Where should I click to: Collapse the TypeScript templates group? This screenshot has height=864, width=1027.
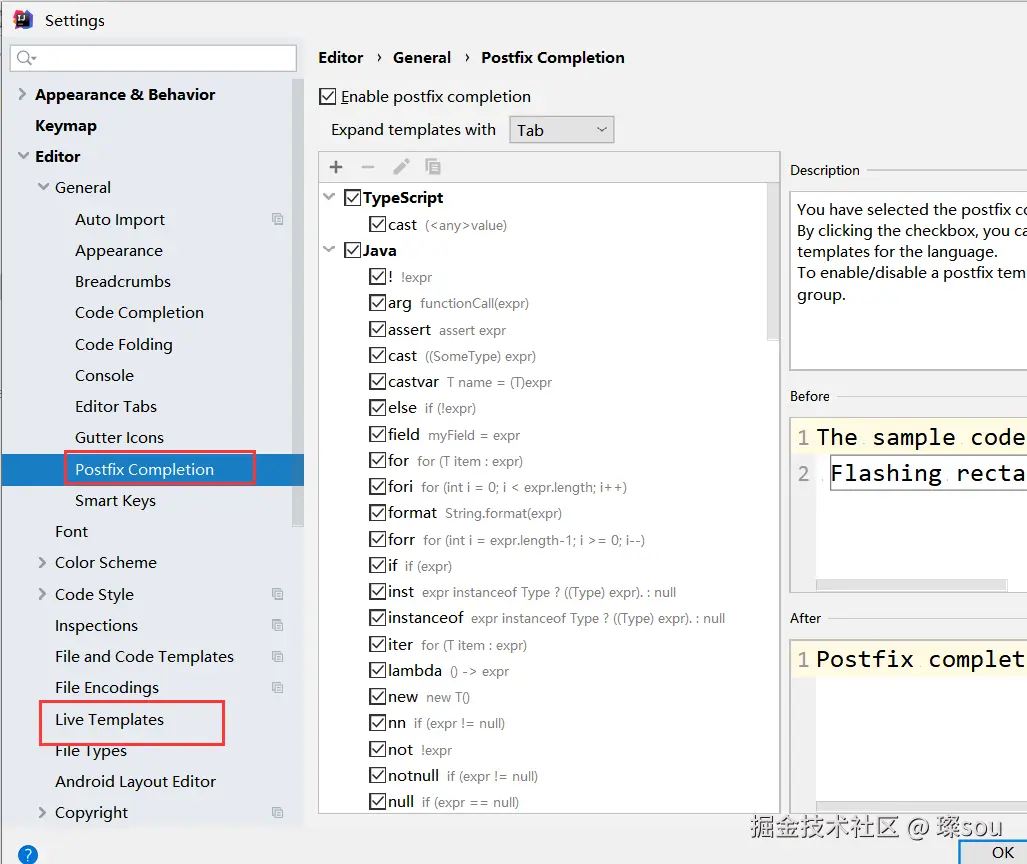click(329, 197)
